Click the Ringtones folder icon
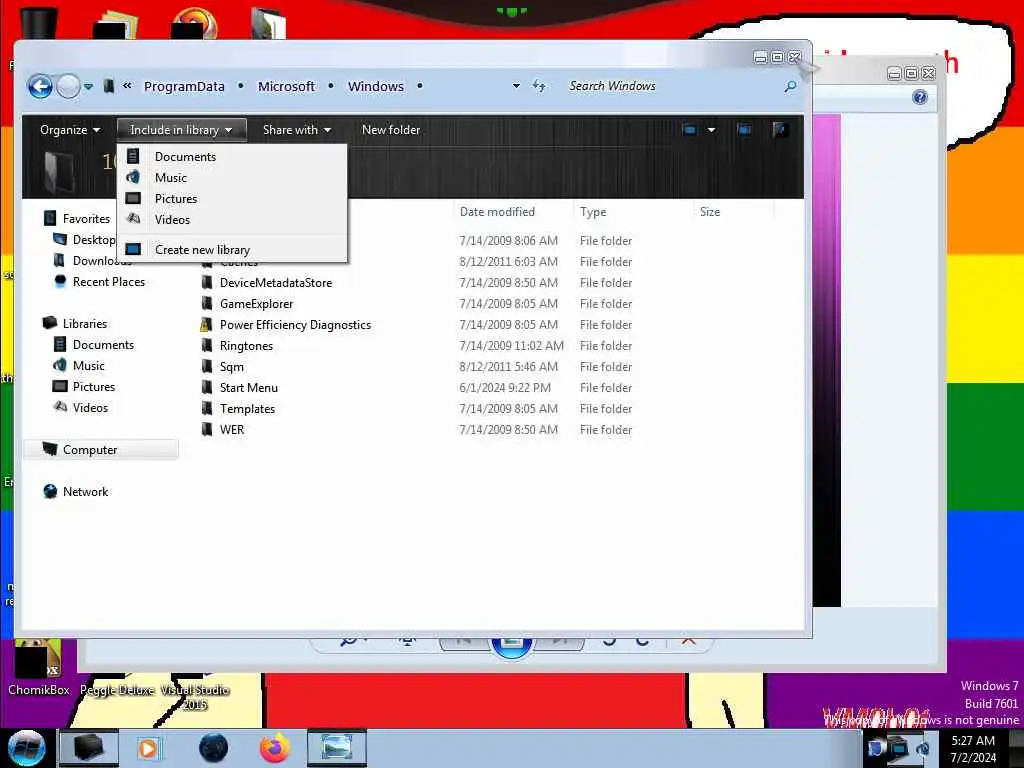The width and height of the screenshot is (1024, 768). [x=207, y=345]
